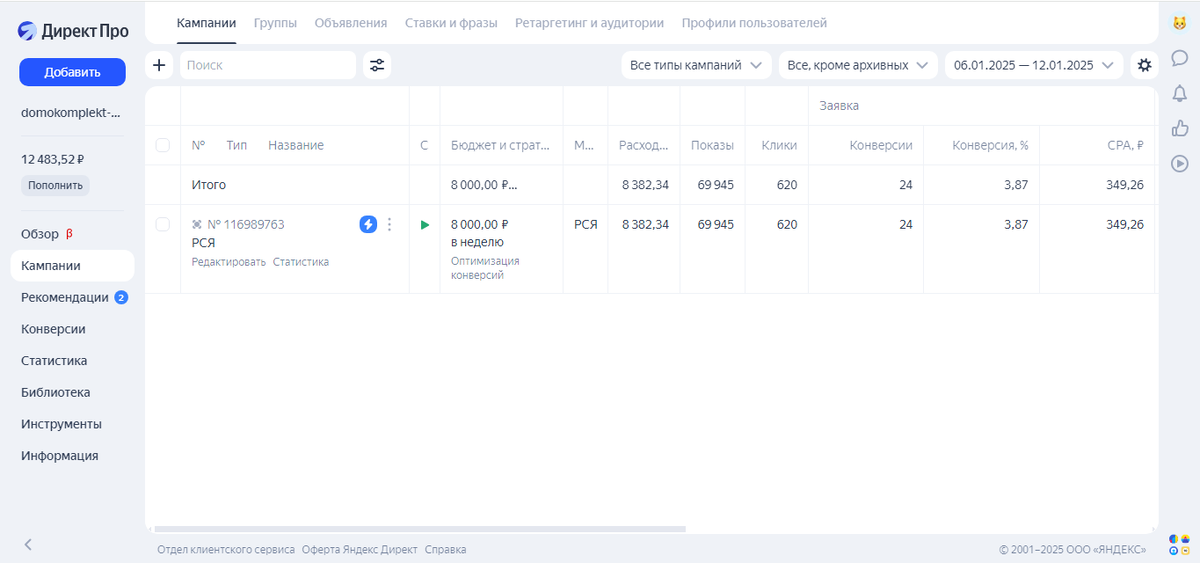
Task: Open three-dot menu for campaign 116989763
Action: pos(390,225)
